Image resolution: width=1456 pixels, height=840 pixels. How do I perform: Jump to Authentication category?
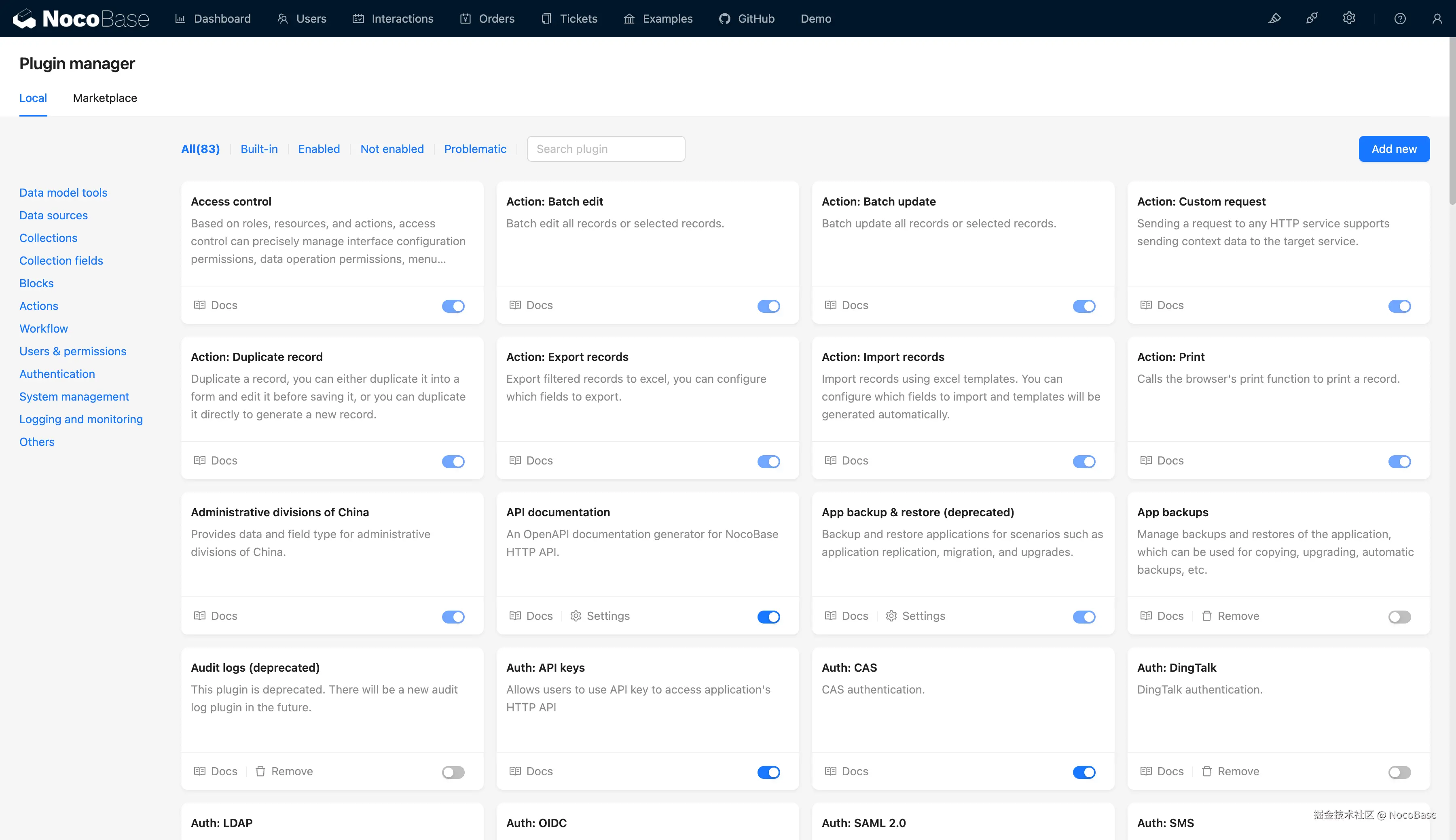click(x=57, y=374)
